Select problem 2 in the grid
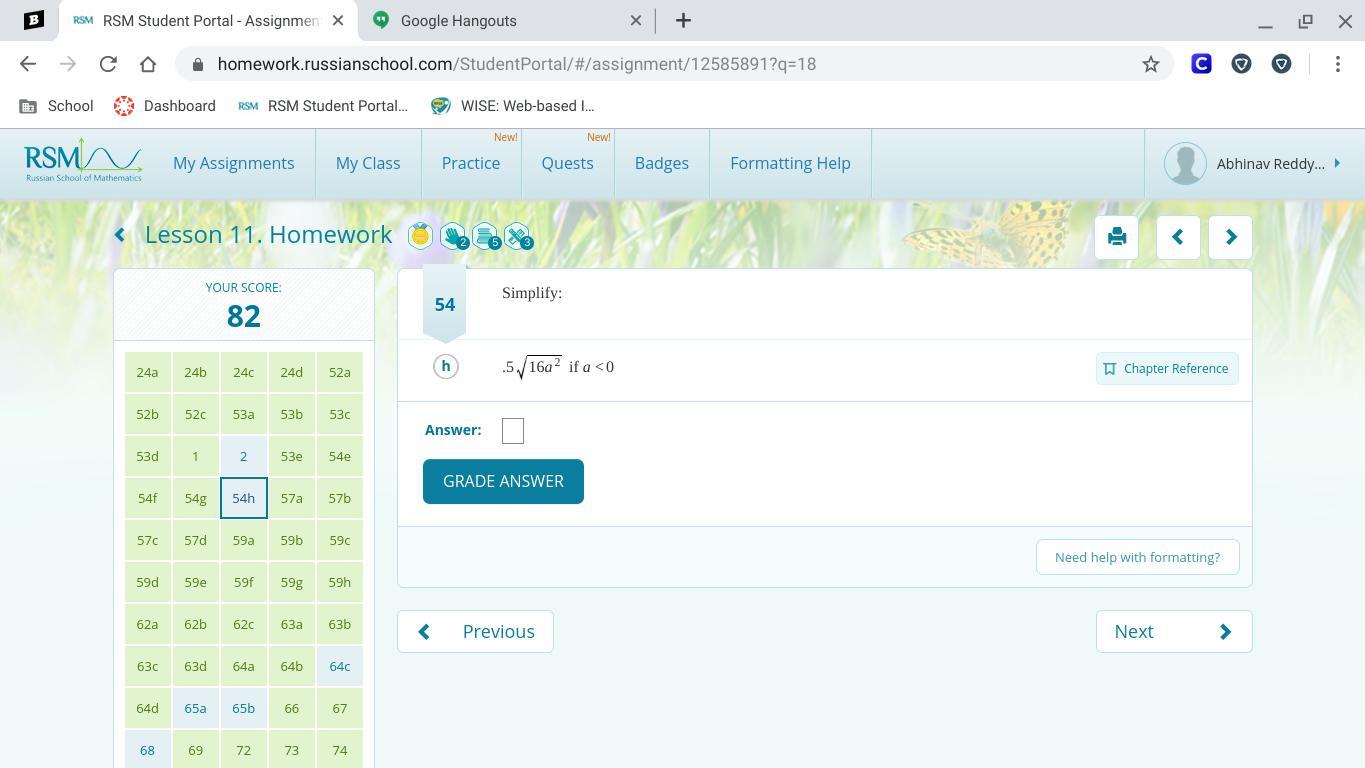Screen dimensions: 1365x768 pos(243,456)
